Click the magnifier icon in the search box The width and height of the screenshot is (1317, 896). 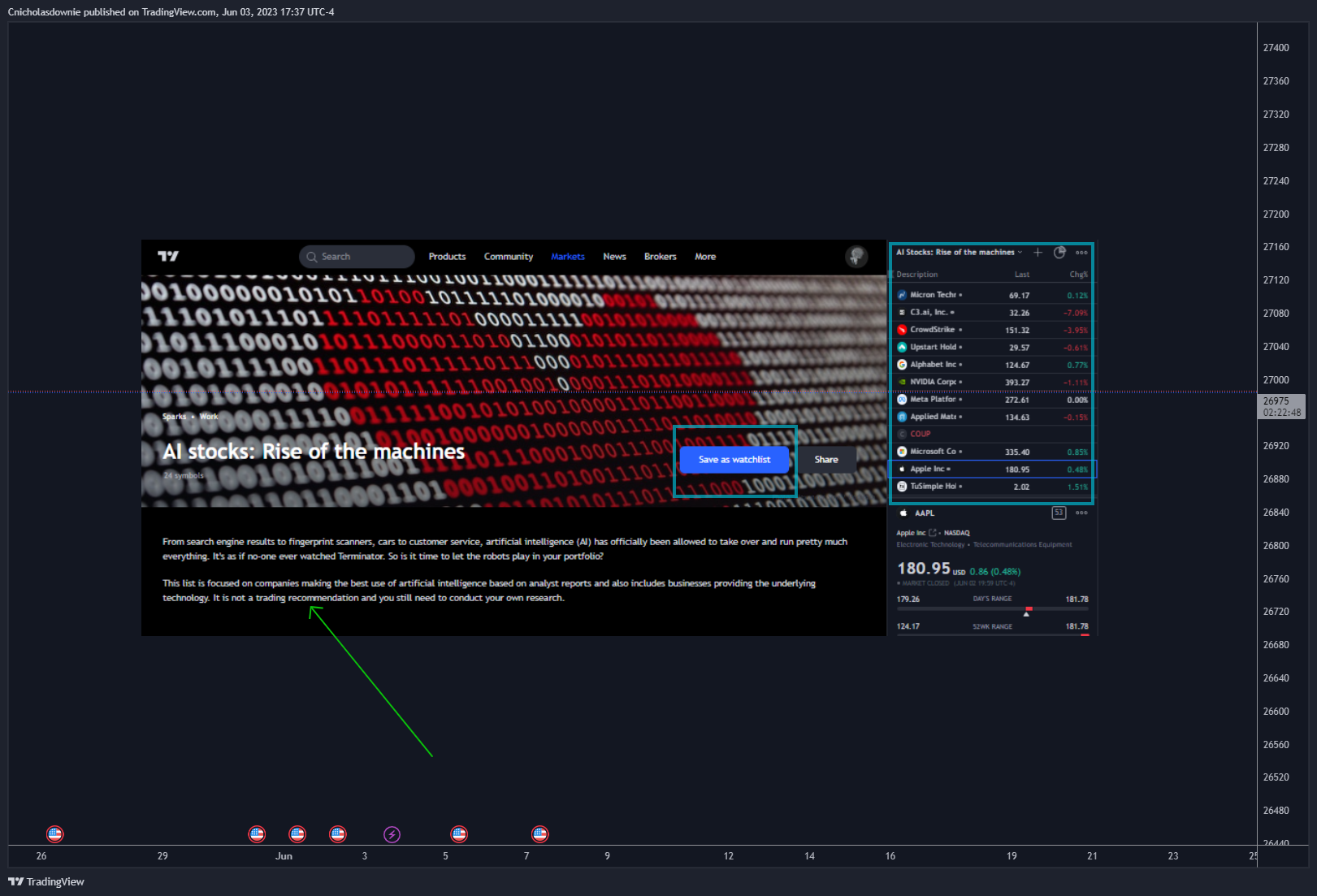[312, 257]
